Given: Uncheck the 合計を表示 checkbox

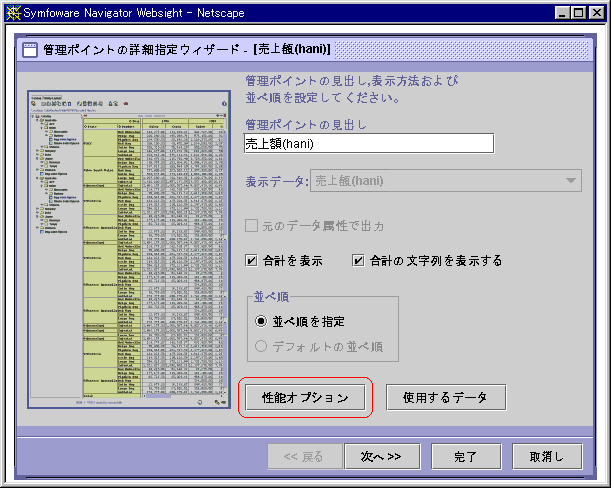Looking at the screenshot, I should tap(253, 261).
